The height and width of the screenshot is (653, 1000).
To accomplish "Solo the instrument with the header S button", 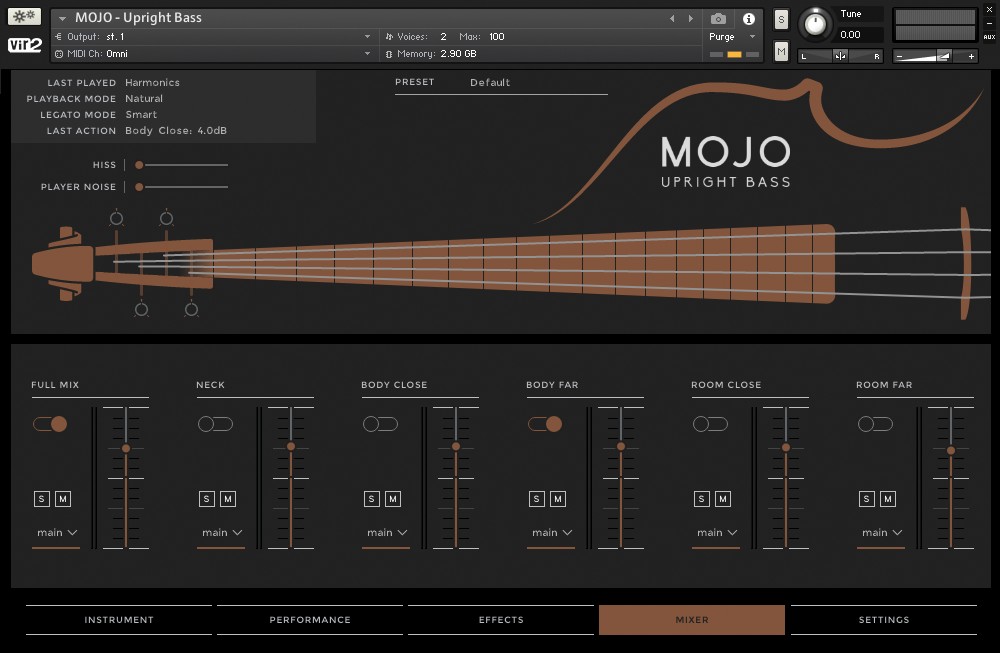I will click(781, 20).
